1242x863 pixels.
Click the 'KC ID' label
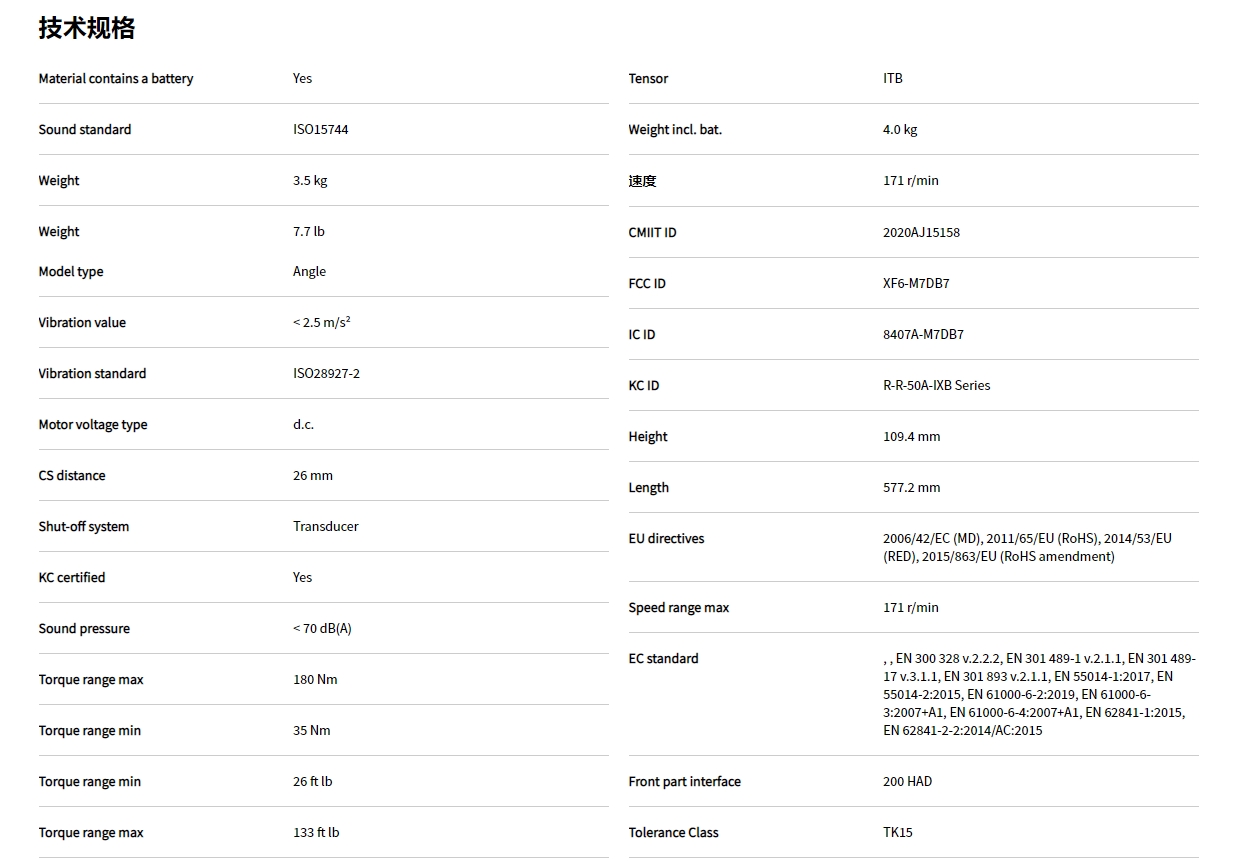tap(643, 386)
